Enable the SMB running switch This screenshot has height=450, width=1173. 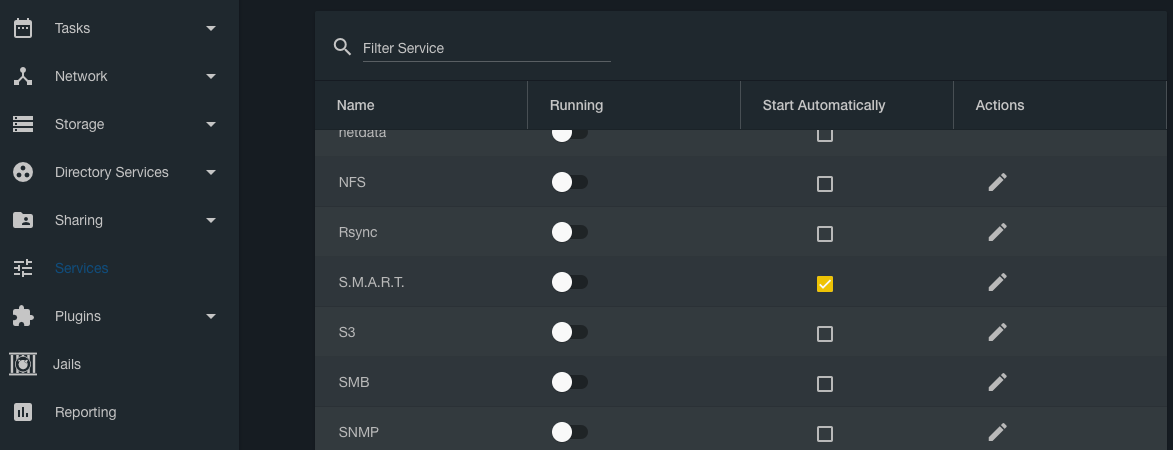[x=569, y=382]
